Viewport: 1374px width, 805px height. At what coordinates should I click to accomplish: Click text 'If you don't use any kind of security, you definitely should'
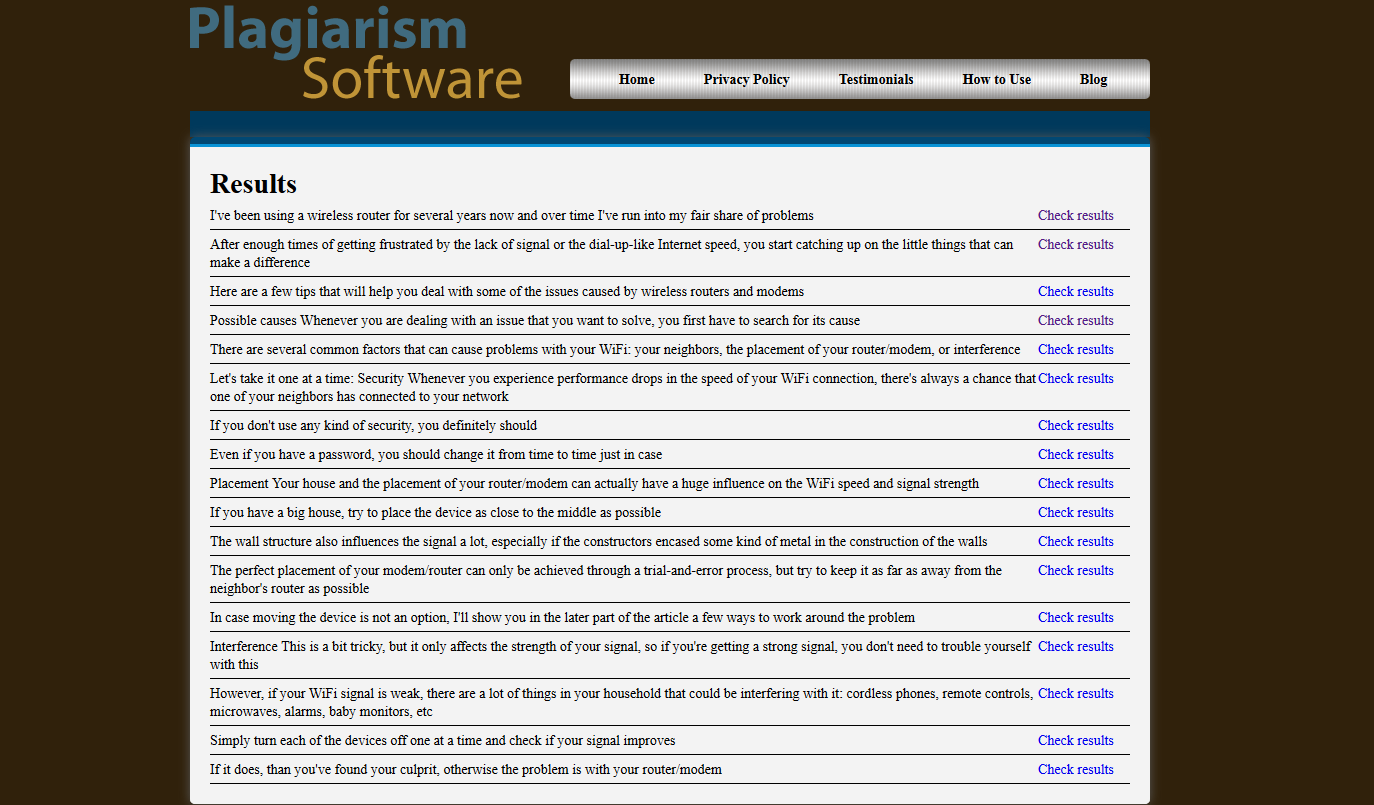pyautogui.click(x=373, y=426)
